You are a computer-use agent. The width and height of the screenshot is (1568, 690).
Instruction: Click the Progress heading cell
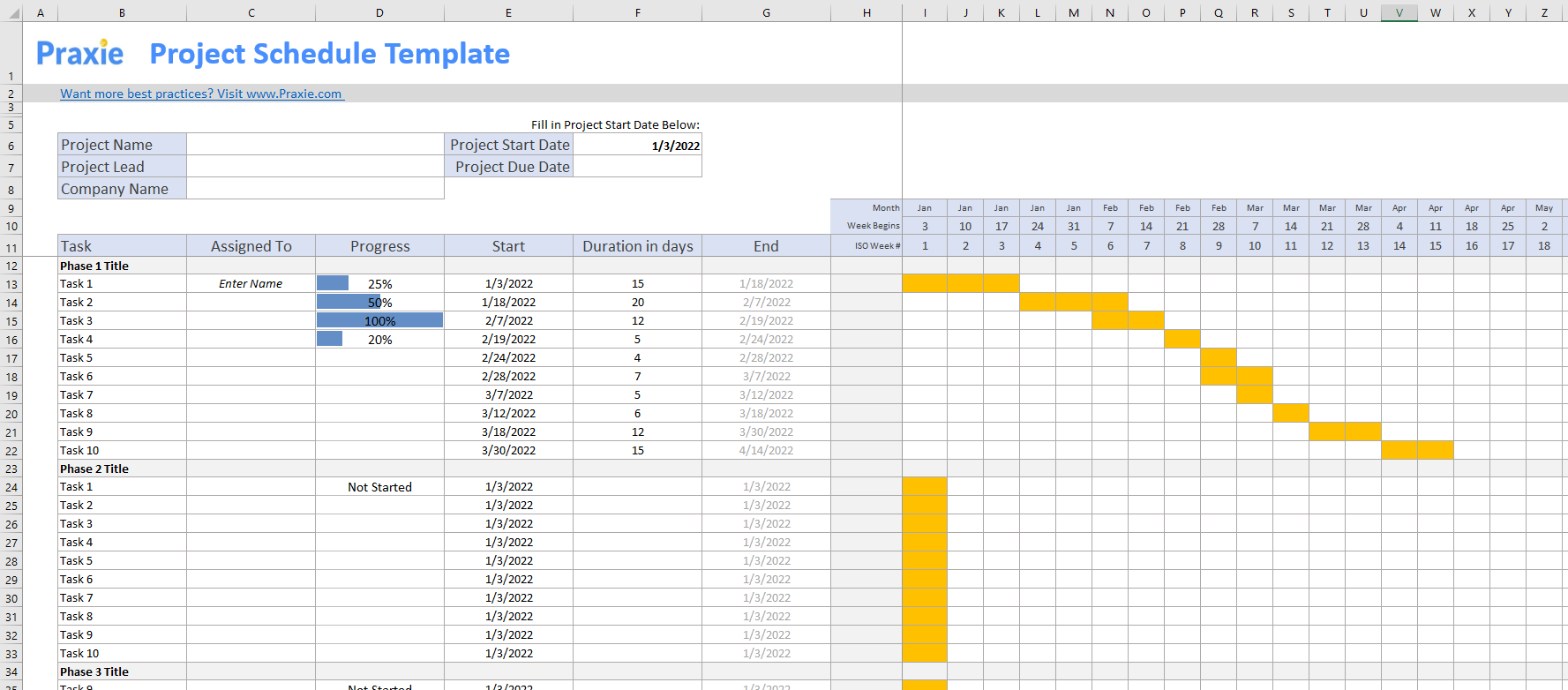379,246
